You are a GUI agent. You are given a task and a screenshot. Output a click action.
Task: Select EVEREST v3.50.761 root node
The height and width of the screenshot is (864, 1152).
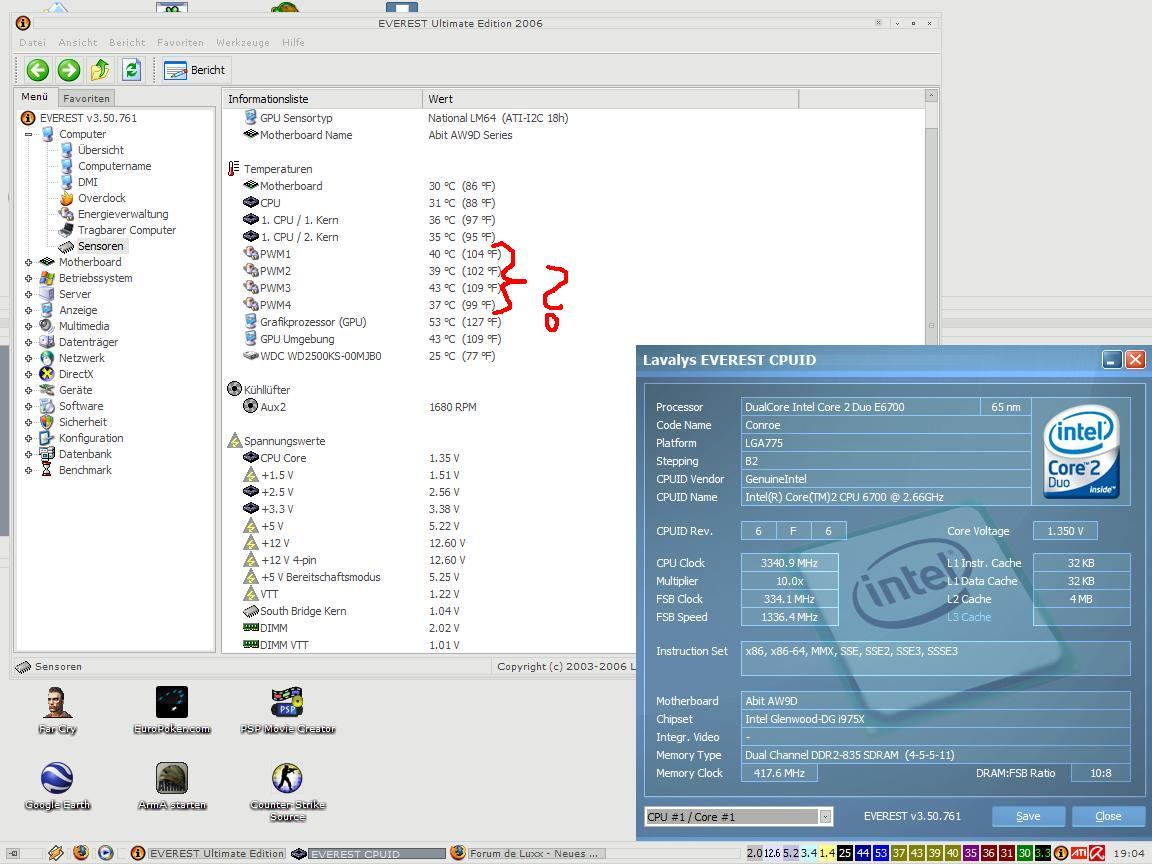pyautogui.click(x=88, y=118)
